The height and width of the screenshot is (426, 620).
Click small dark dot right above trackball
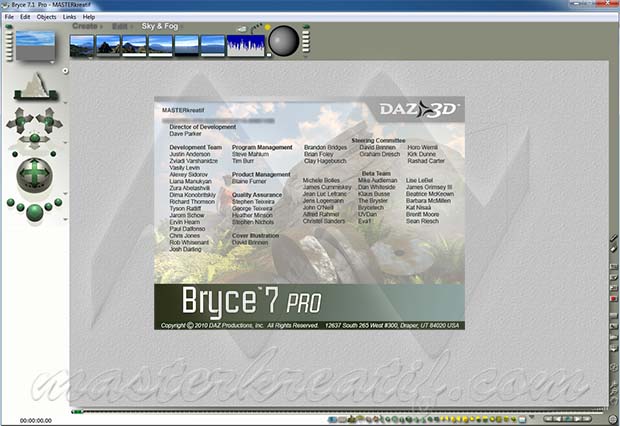pyautogui.click(x=53, y=154)
